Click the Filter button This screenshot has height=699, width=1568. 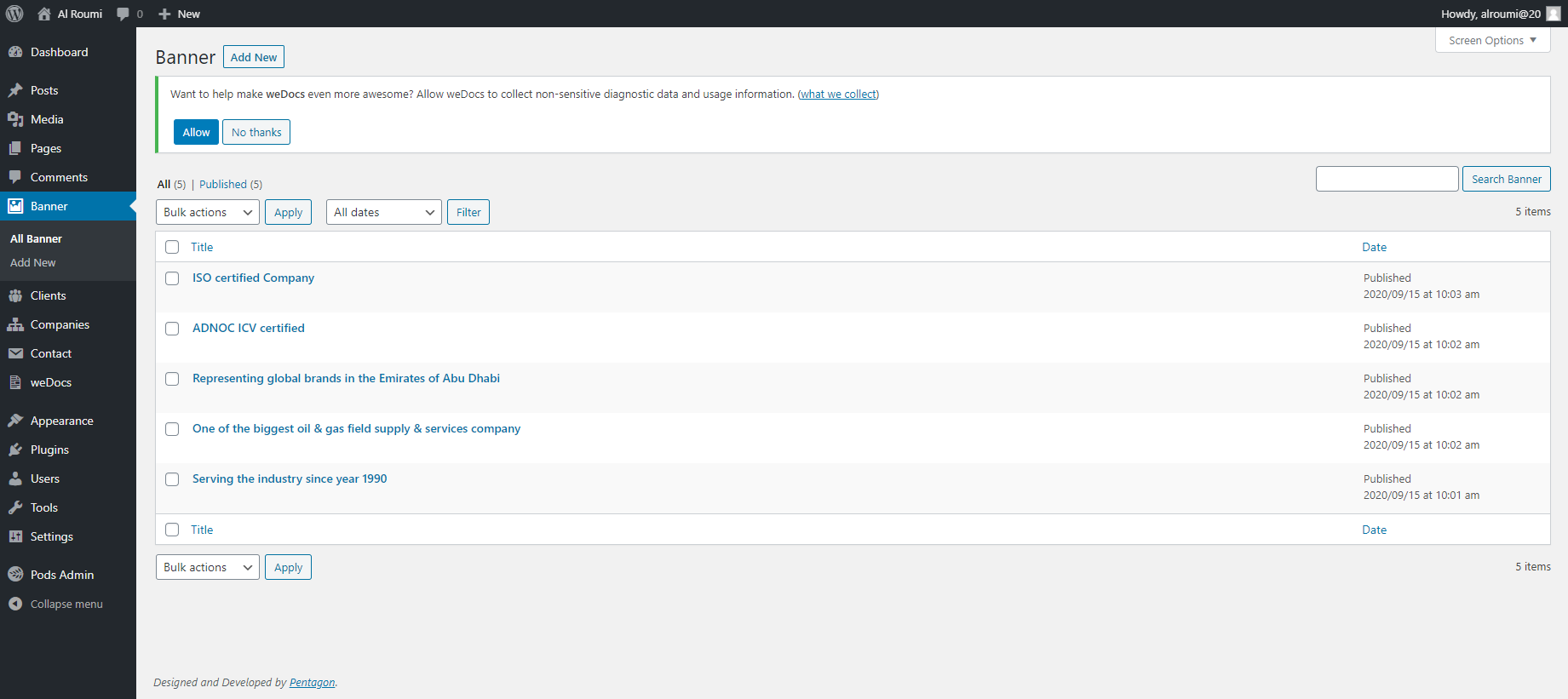(468, 212)
